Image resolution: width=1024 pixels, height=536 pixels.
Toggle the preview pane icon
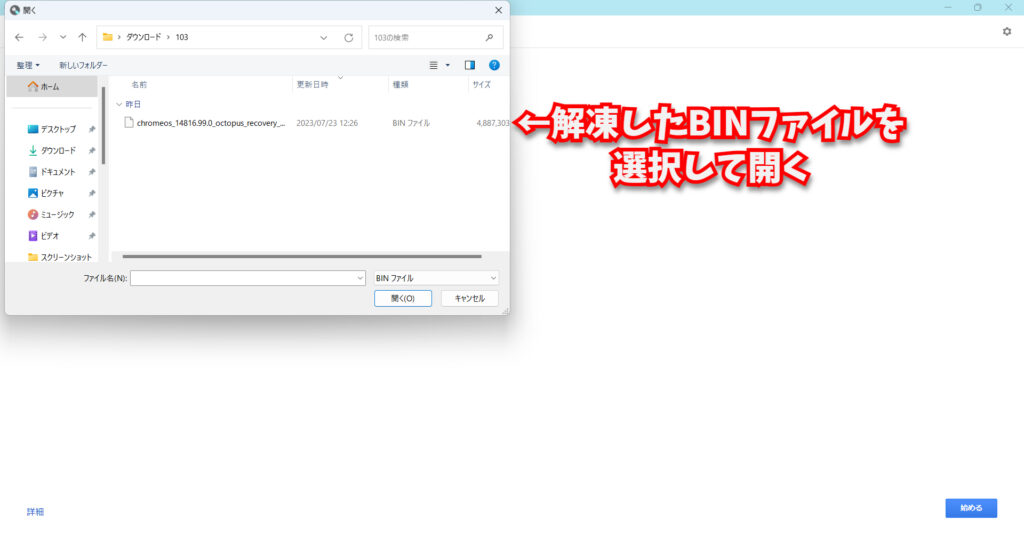pyautogui.click(x=470, y=65)
